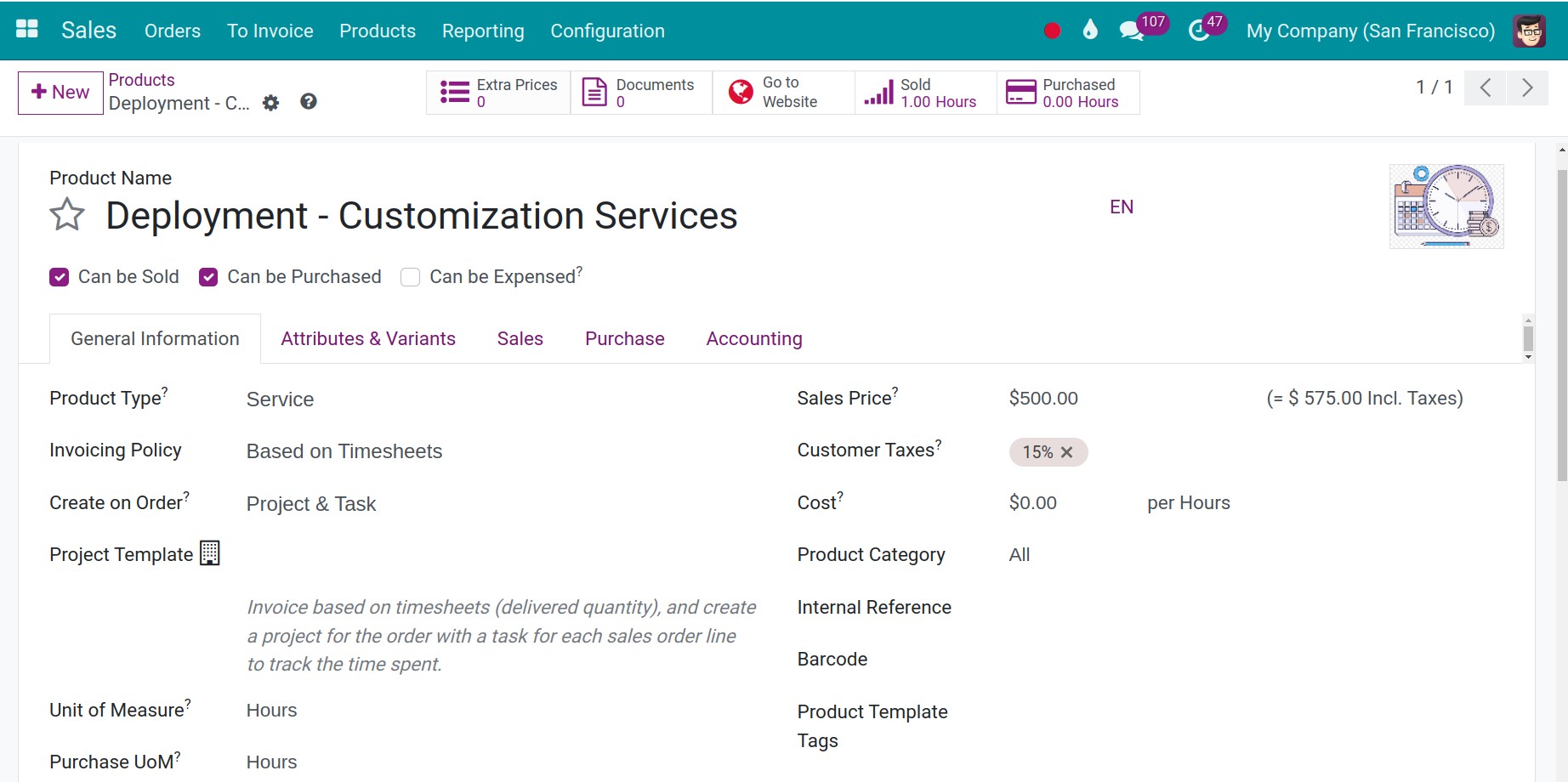Open the Invoicing Policy selector
This screenshot has height=782, width=1568.
[344, 450]
